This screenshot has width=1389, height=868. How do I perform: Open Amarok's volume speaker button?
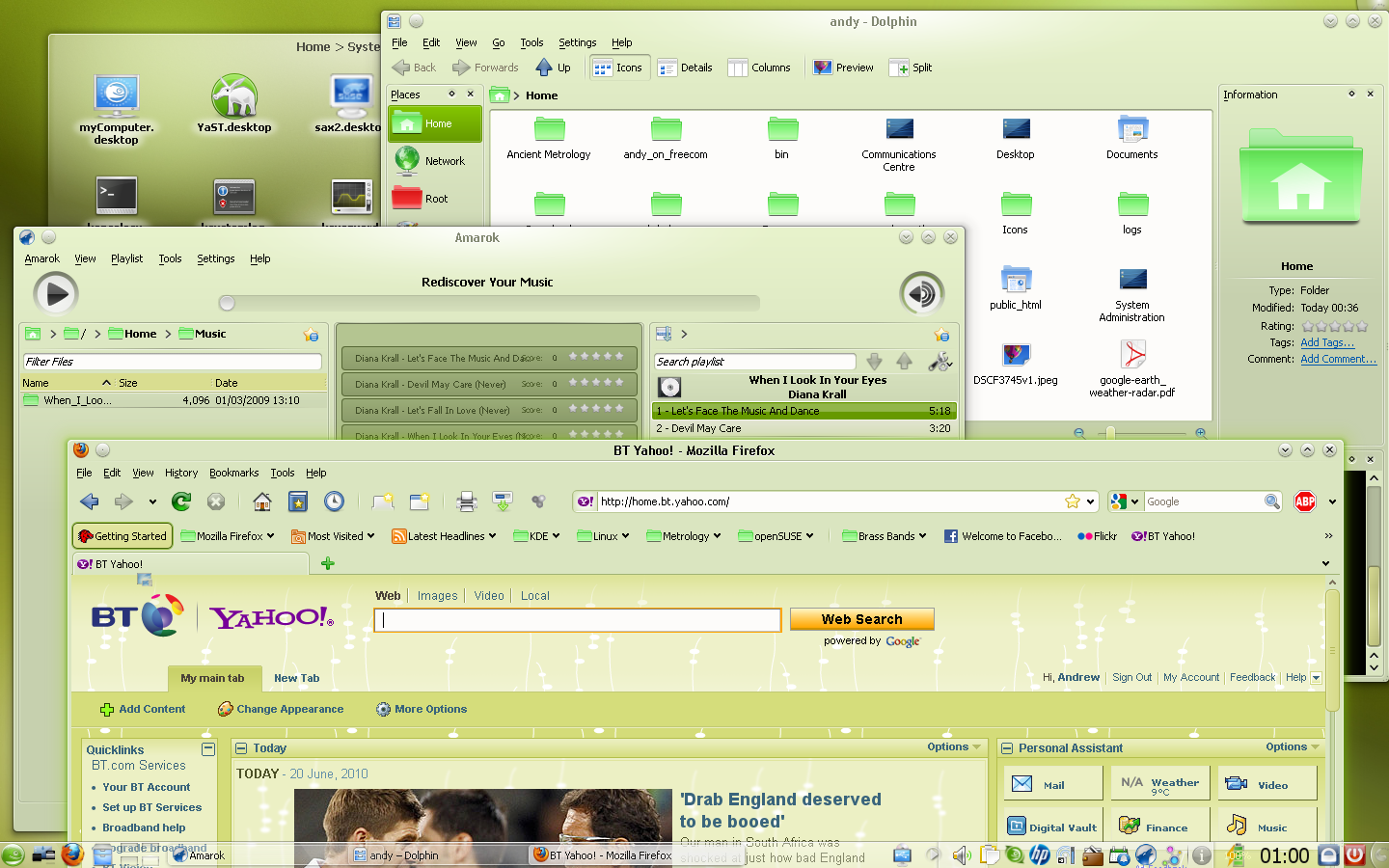[922, 294]
